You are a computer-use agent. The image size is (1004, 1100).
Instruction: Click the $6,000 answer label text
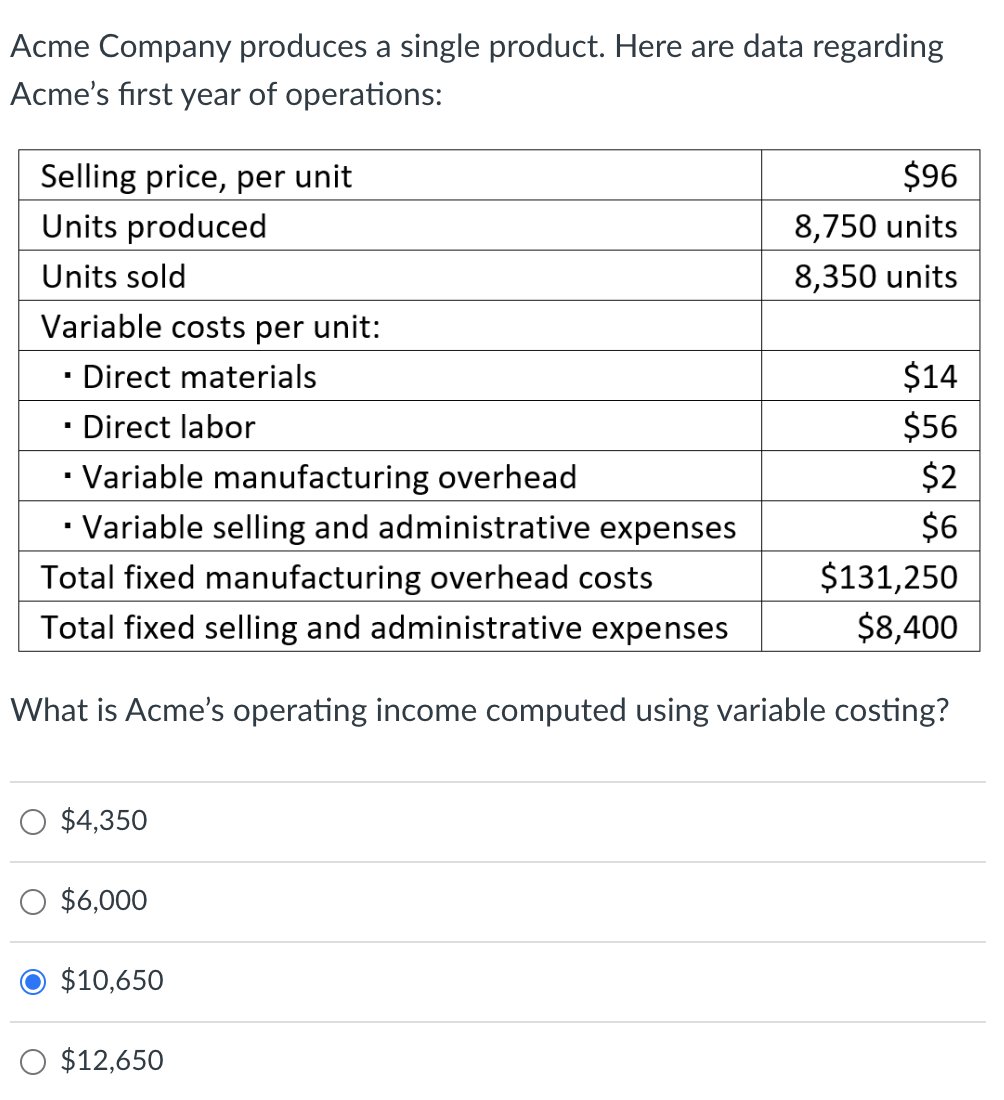pyautogui.click(x=104, y=900)
